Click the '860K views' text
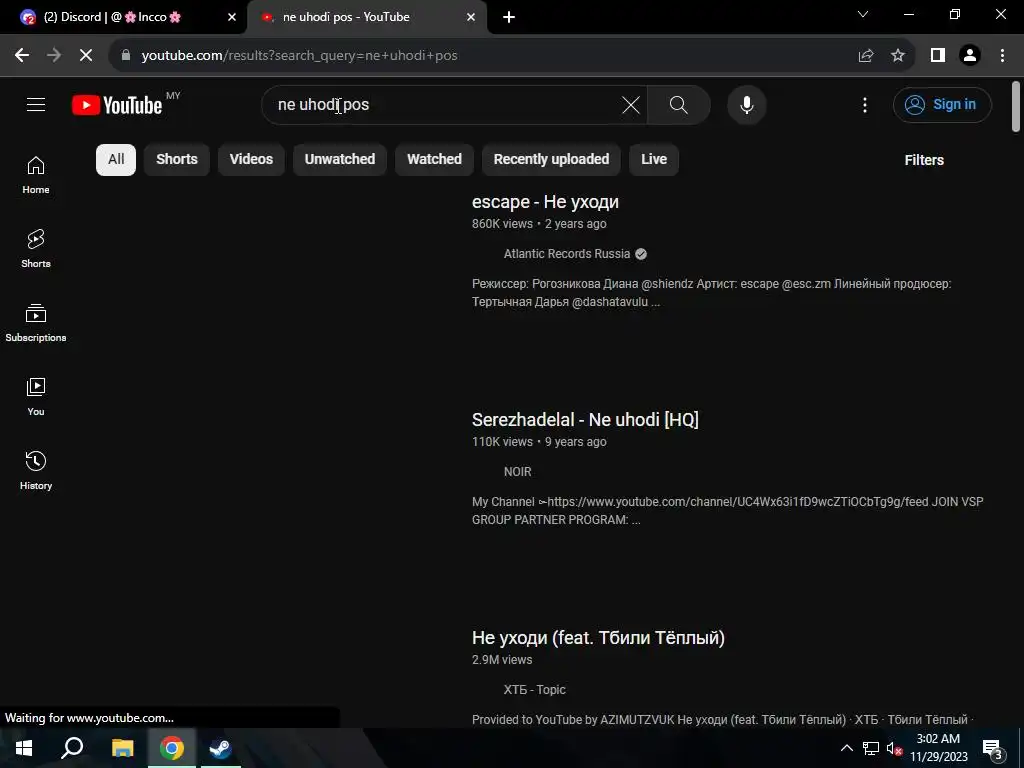This screenshot has height=768, width=1024. [x=502, y=224]
